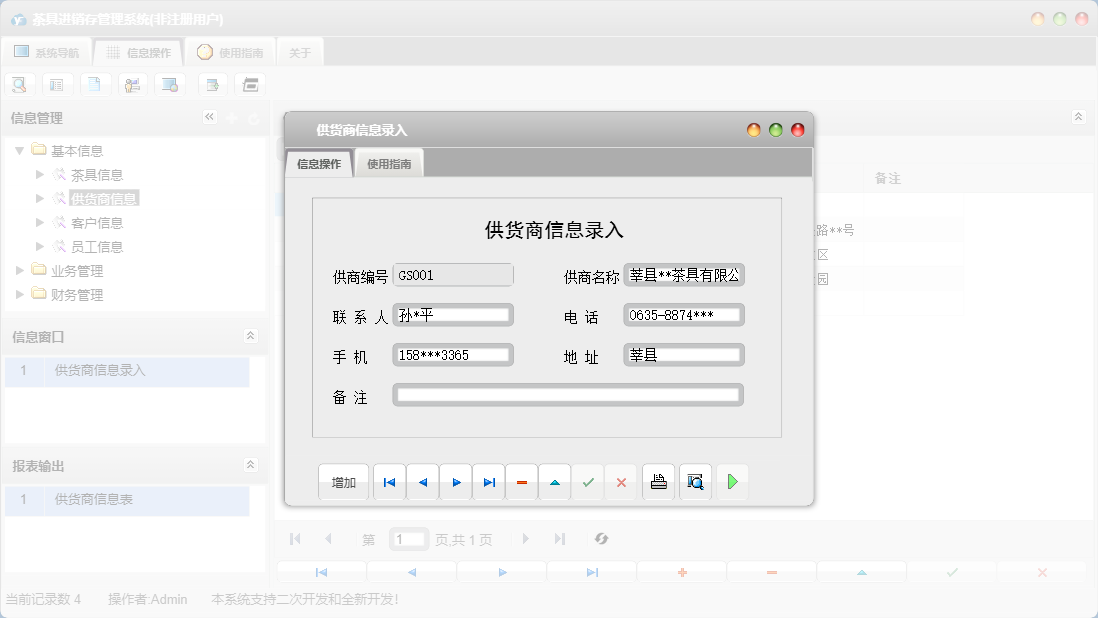The width and height of the screenshot is (1098, 618).
Task: Click the 备注 input field in the form
Action: point(567,394)
